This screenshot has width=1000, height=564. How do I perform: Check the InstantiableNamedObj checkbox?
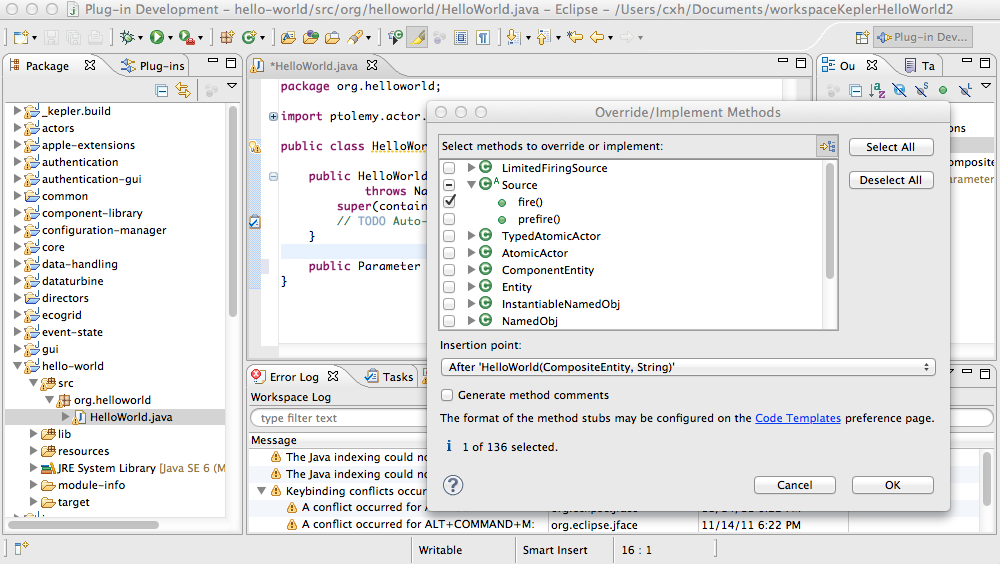449,304
